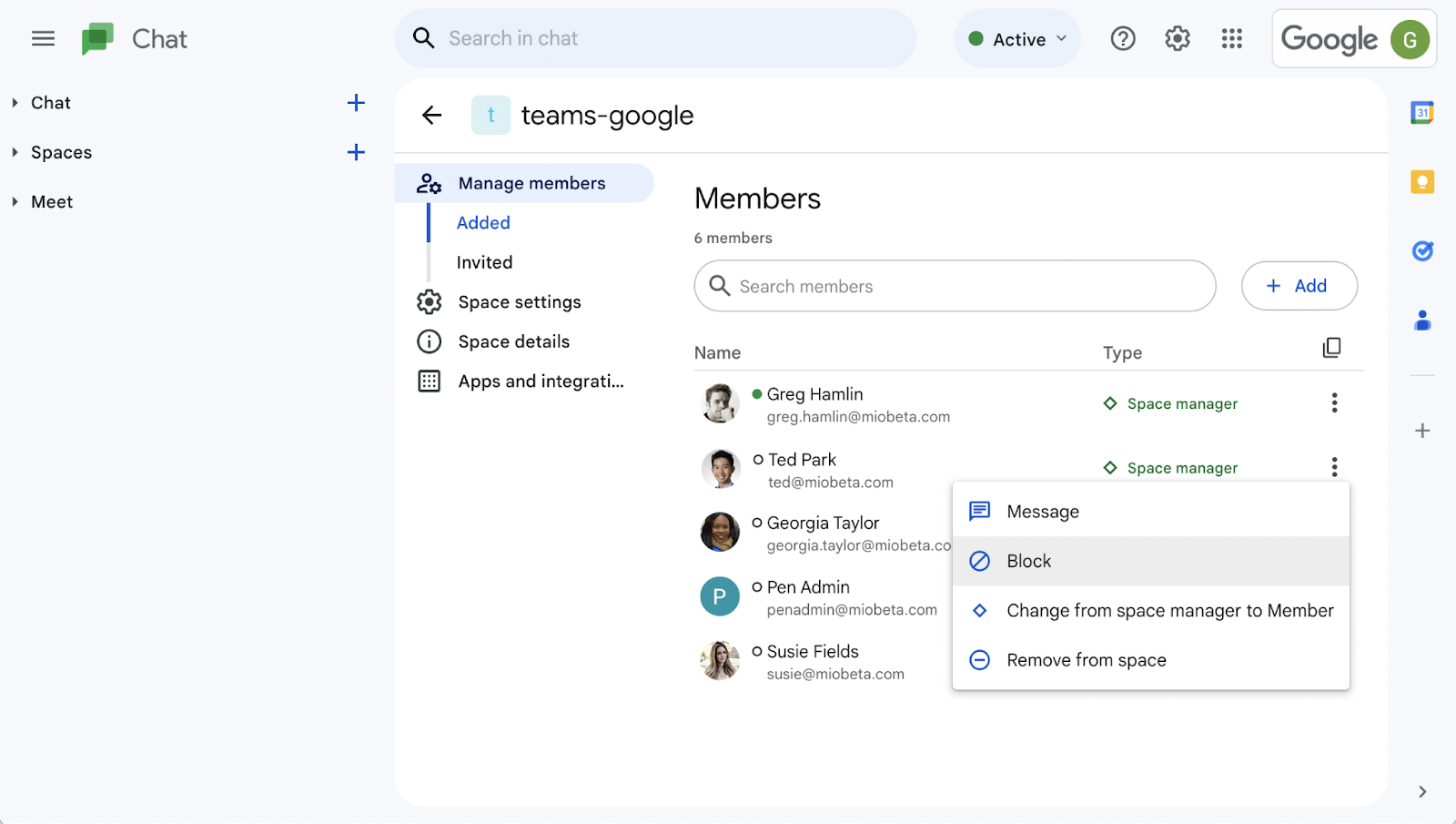Click email greg.hamlin@miobeta.com
Image resolution: width=1456 pixels, height=824 pixels.
pos(858,417)
